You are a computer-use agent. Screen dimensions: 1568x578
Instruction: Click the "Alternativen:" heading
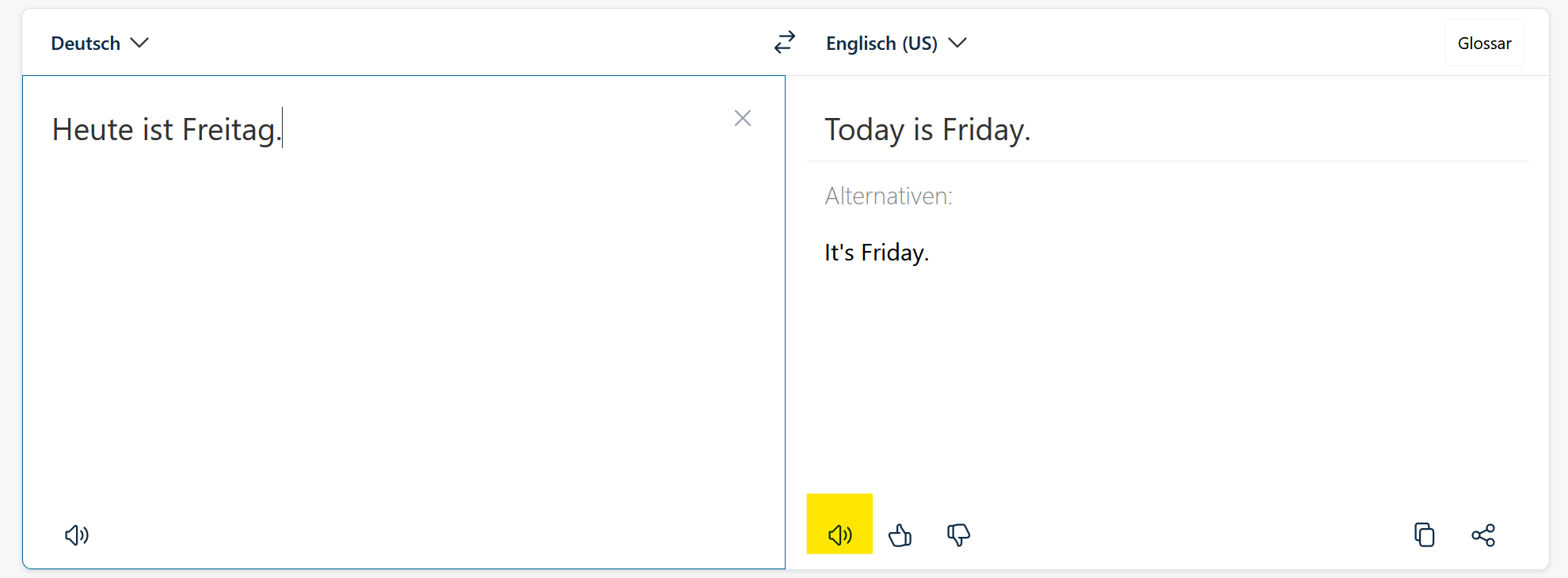coord(889,196)
